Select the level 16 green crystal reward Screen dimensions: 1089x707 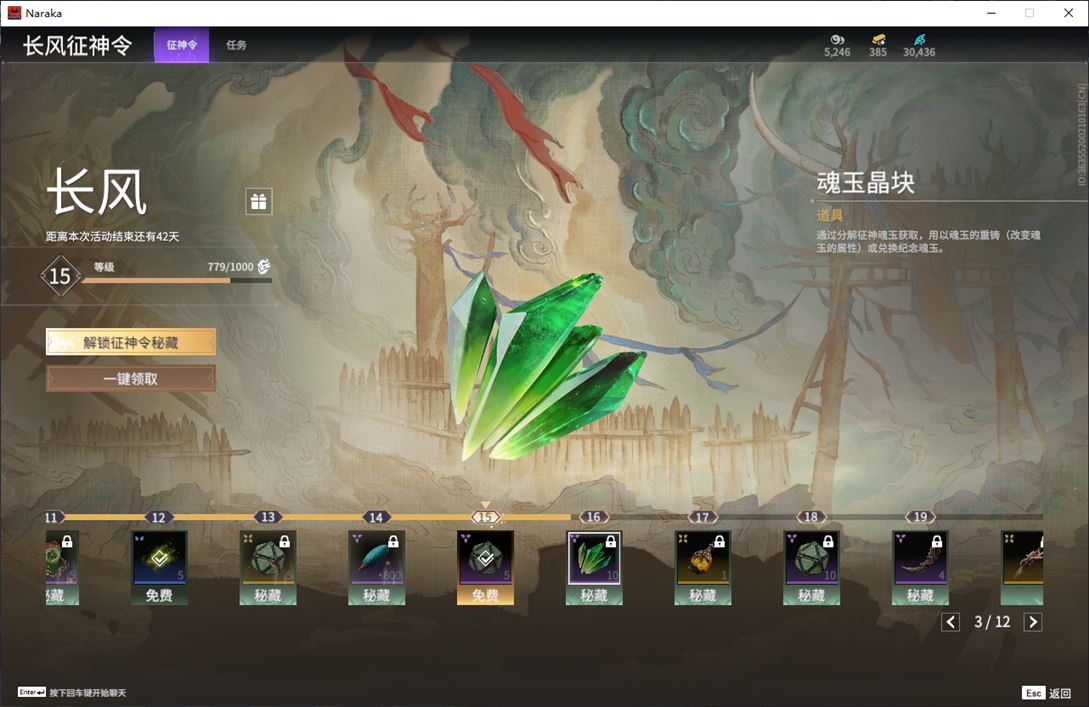tap(594, 567)
